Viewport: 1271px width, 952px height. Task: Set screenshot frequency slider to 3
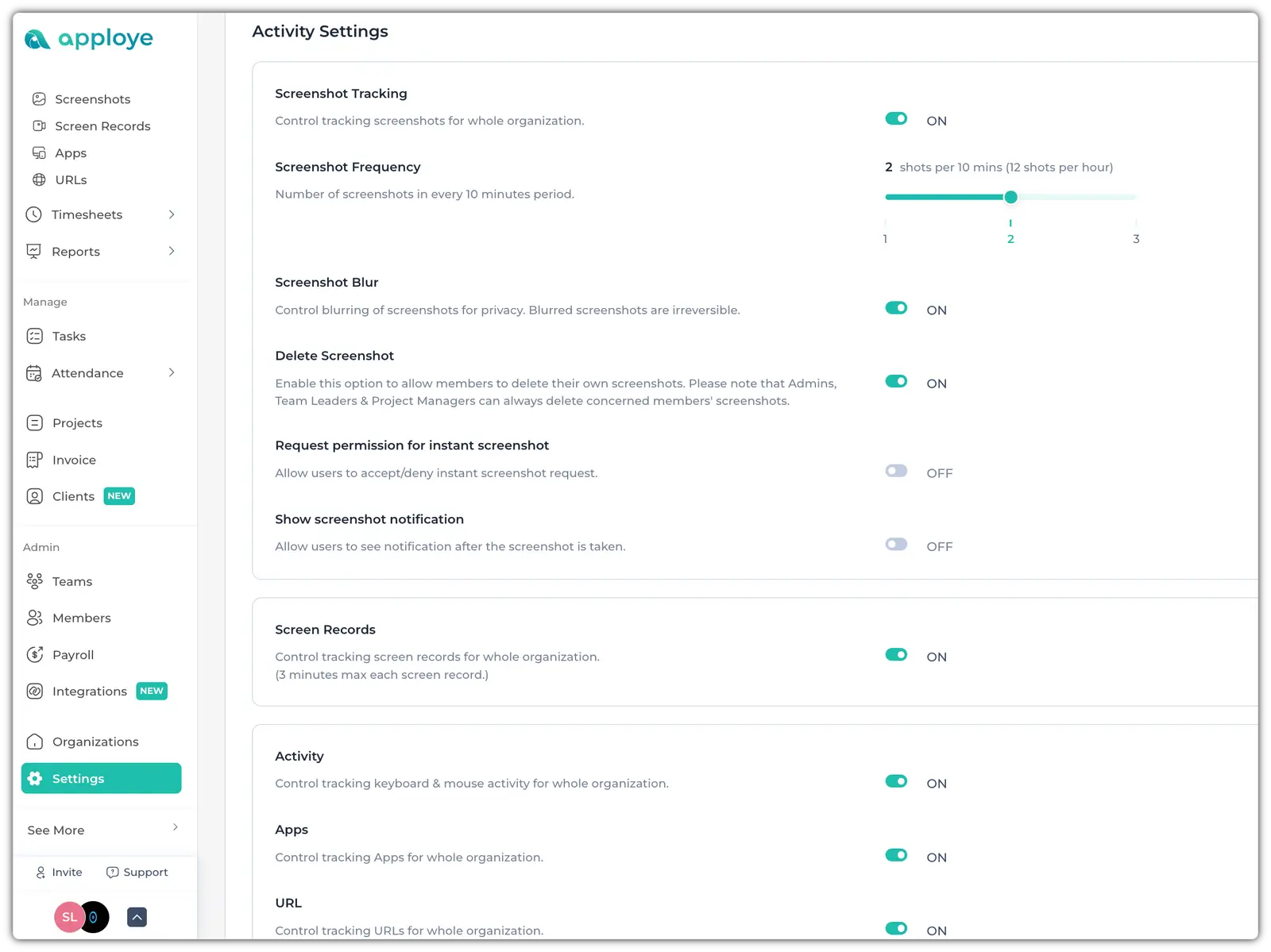pos(1136,197)
